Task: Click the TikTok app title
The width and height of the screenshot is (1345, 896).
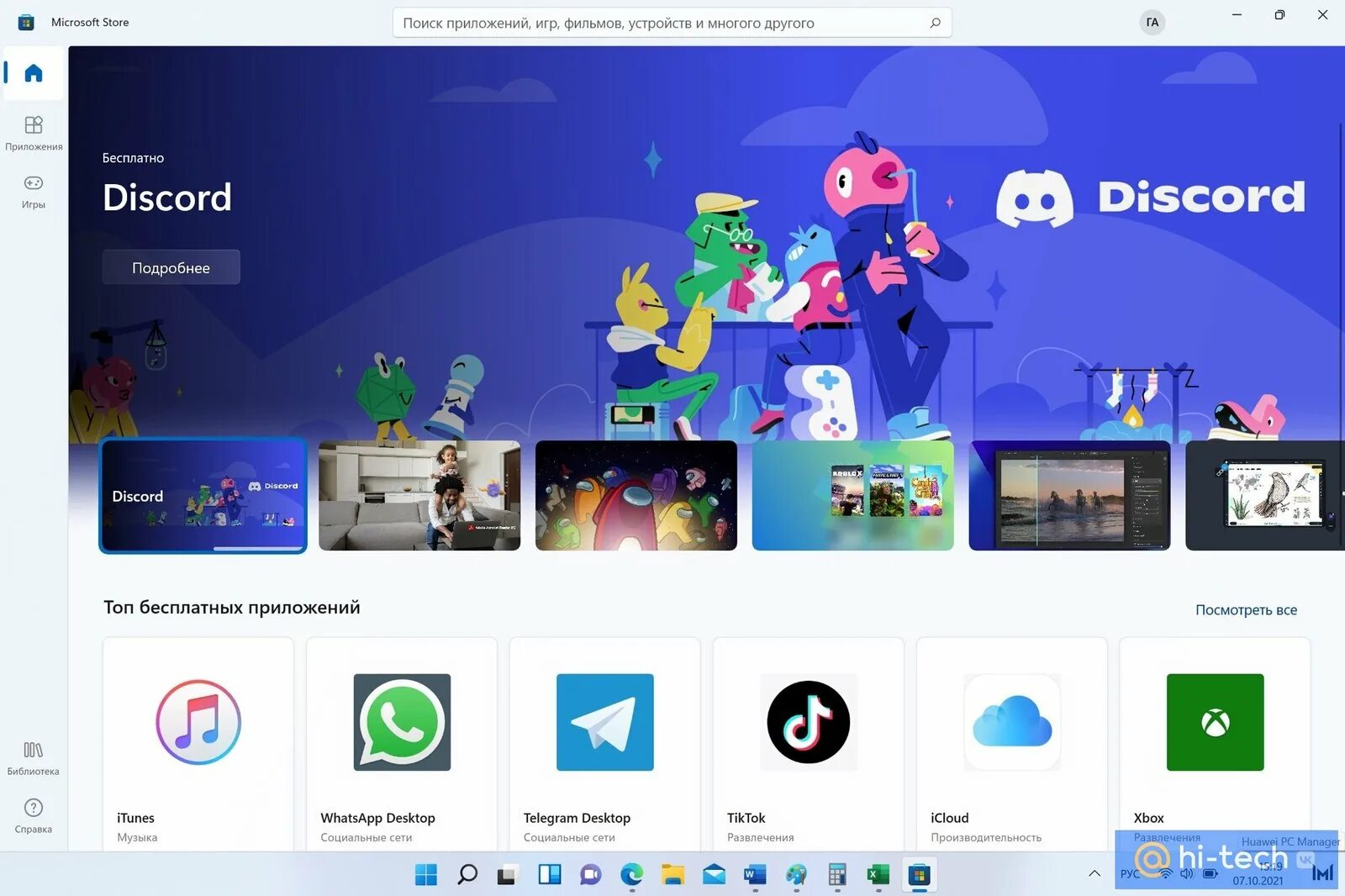Action: click(x=746, y=818)
